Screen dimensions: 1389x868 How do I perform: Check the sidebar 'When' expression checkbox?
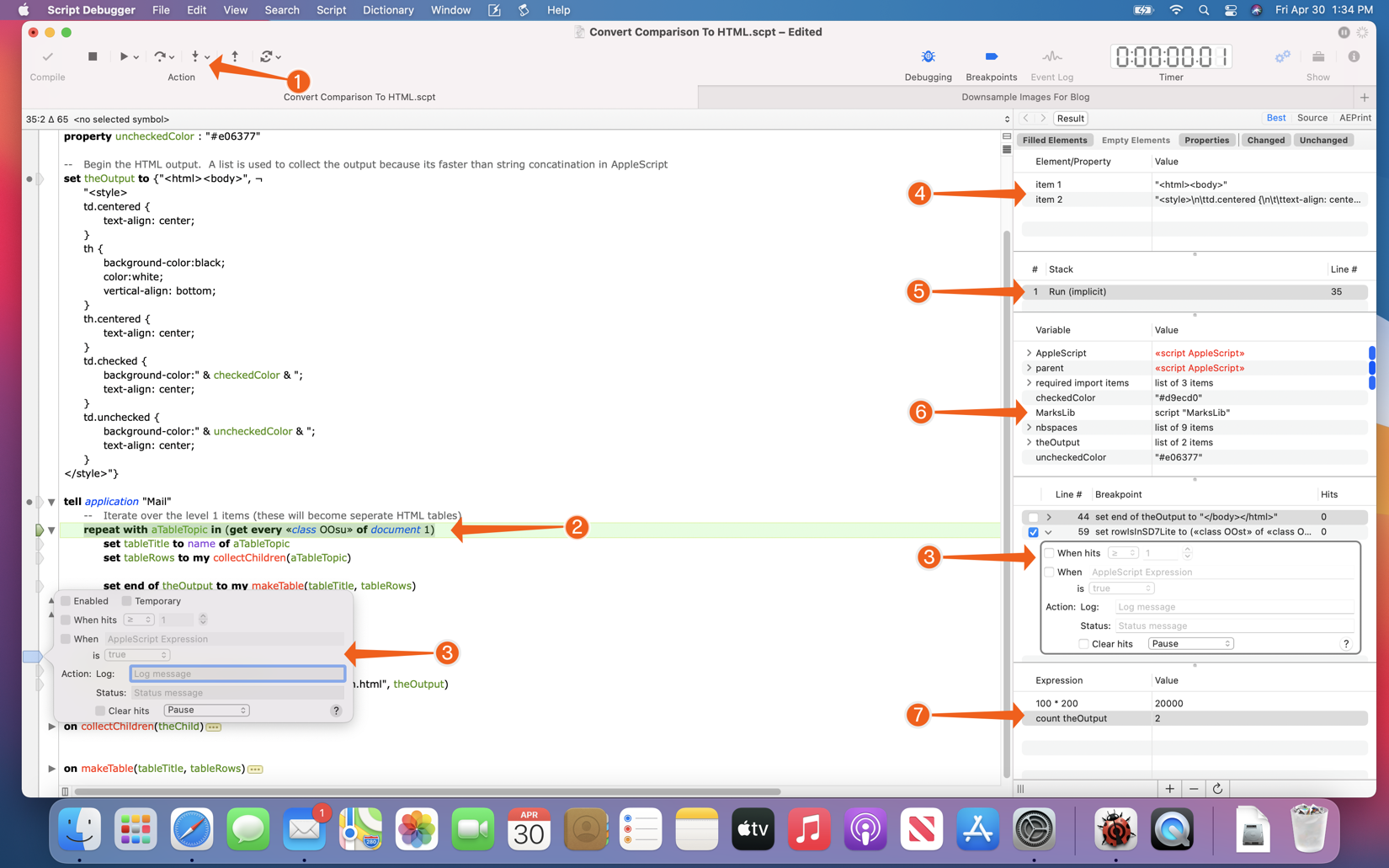click(x=1049, y=572)
